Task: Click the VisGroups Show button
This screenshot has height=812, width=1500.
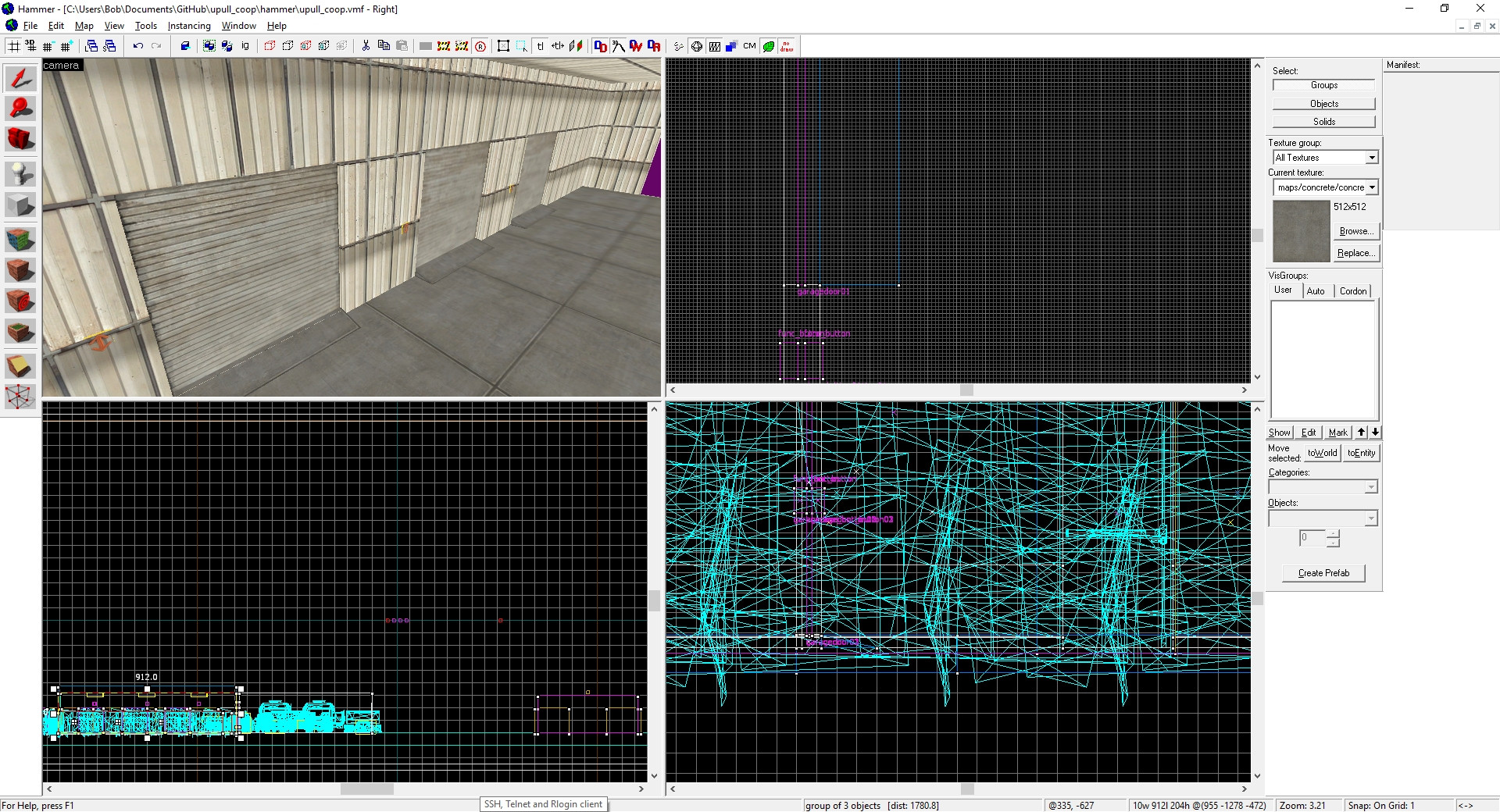Action: tap(1279, 433)
